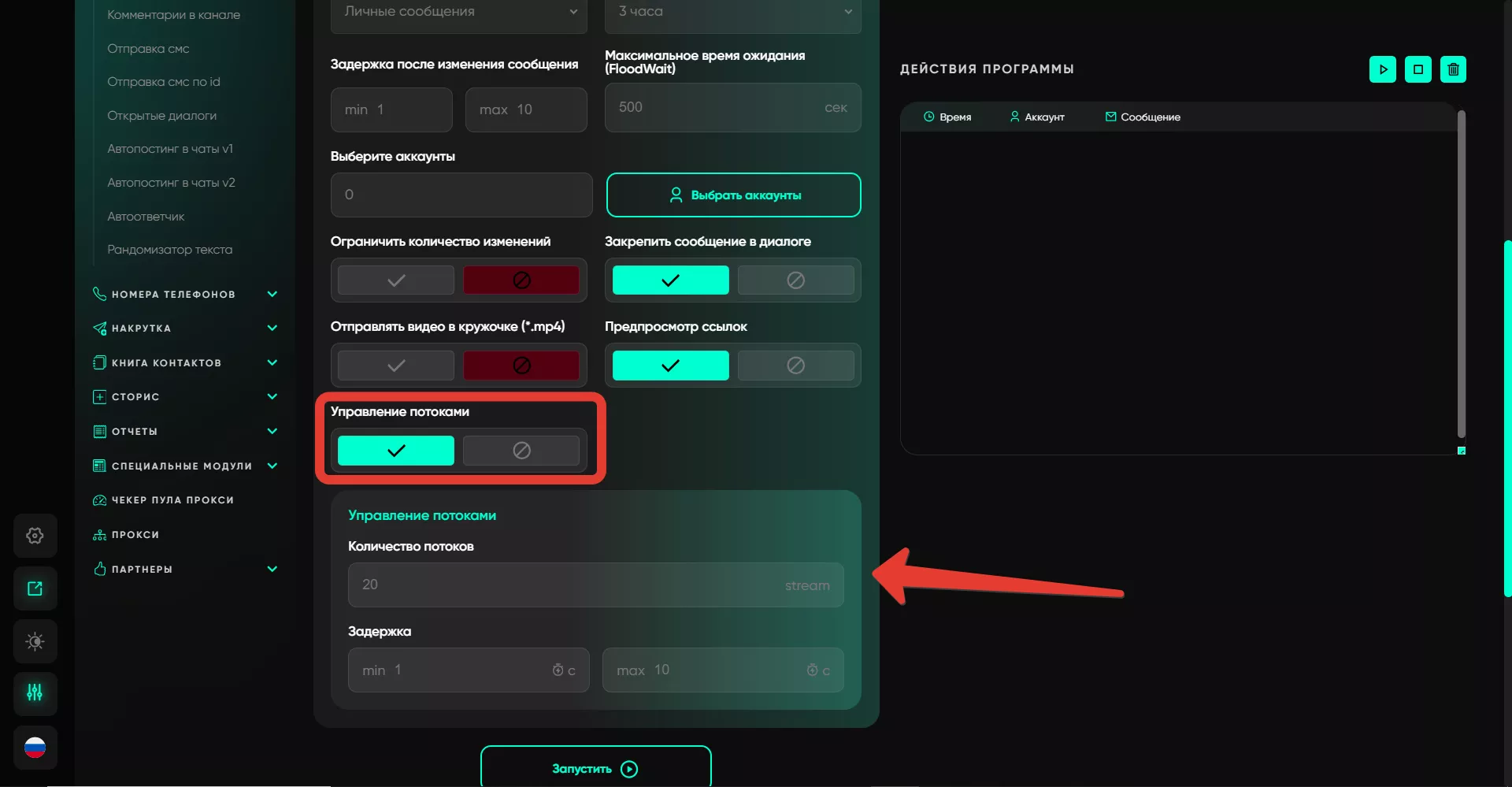Viewport: 1512px width, 787px height.
Task: Click the Выбрать аккаунты button
Action: (734, 195)
